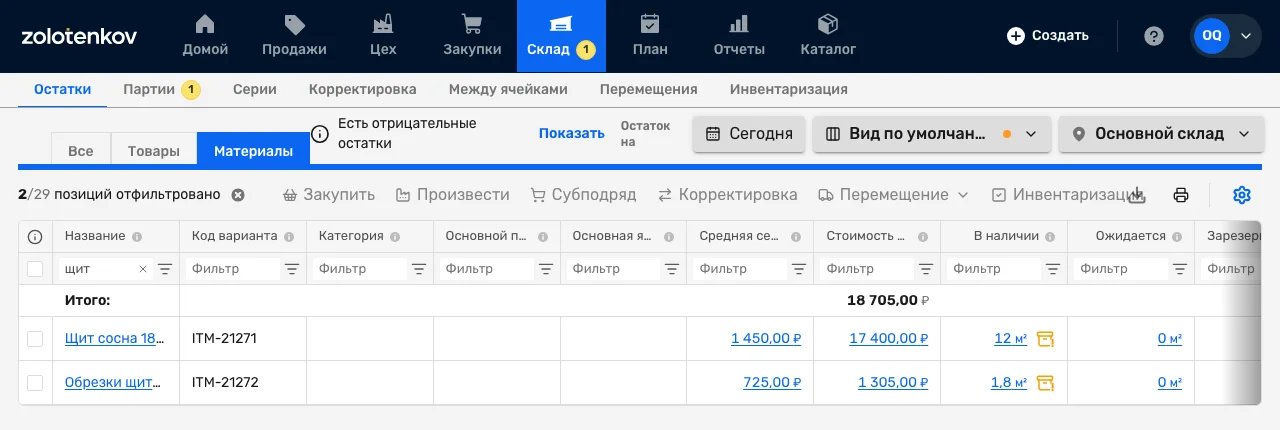Screen dimensions: 1280x430
Task: Click the 1 450,00 ₽ cost link
Action: [766, 339]
